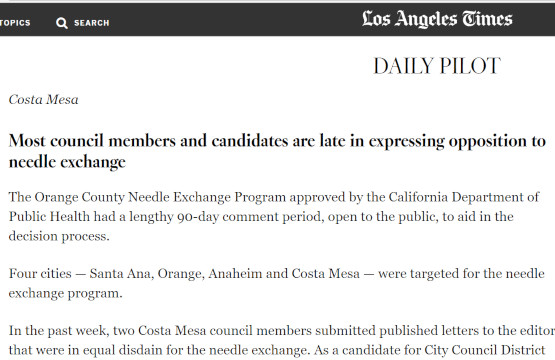Click 'exchange program.' ending second paragraph
The height and width of the screenshot is (360, 555).
click(65, 293)
